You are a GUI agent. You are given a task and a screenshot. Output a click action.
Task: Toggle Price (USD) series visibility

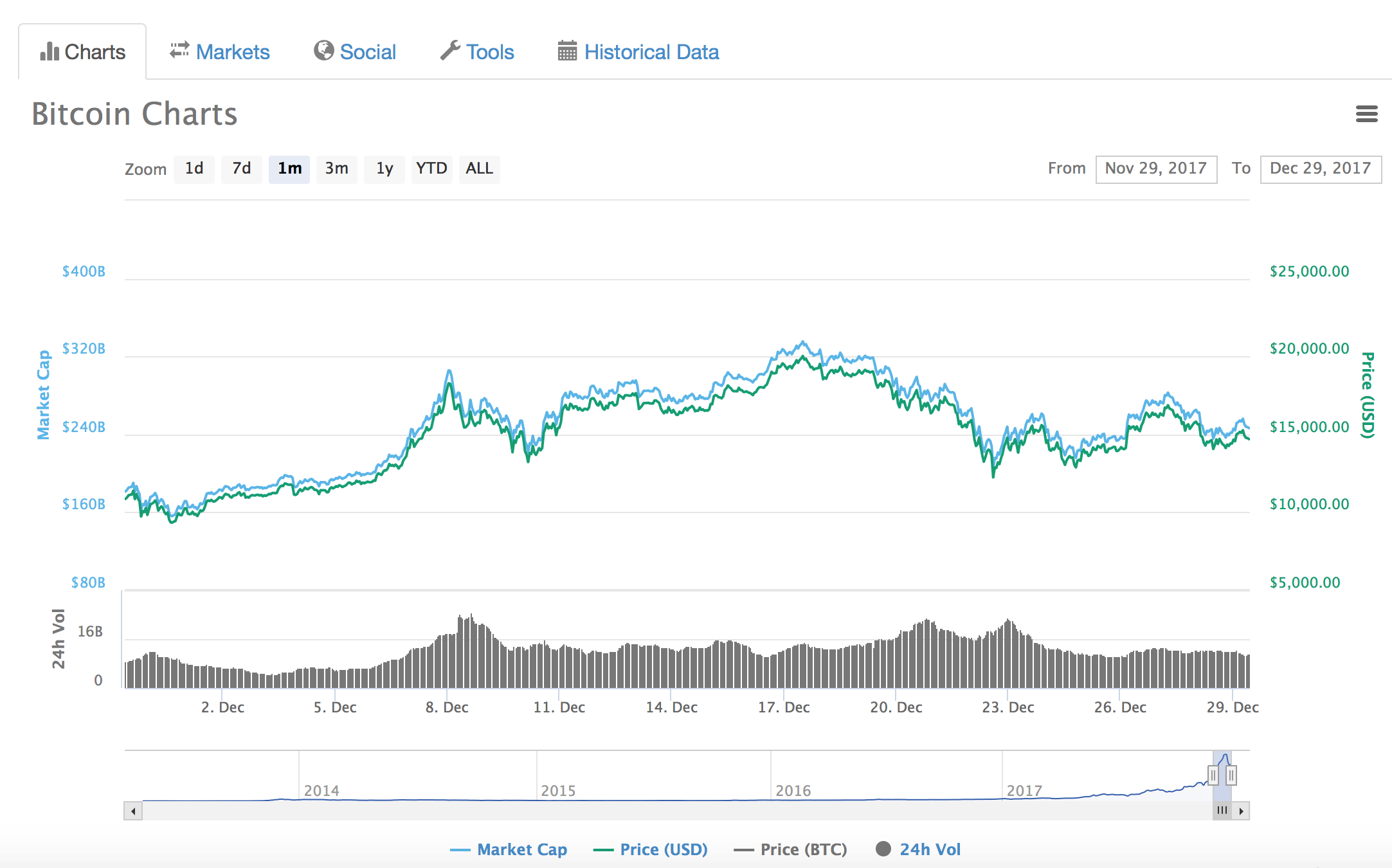(x=663, y=849)
